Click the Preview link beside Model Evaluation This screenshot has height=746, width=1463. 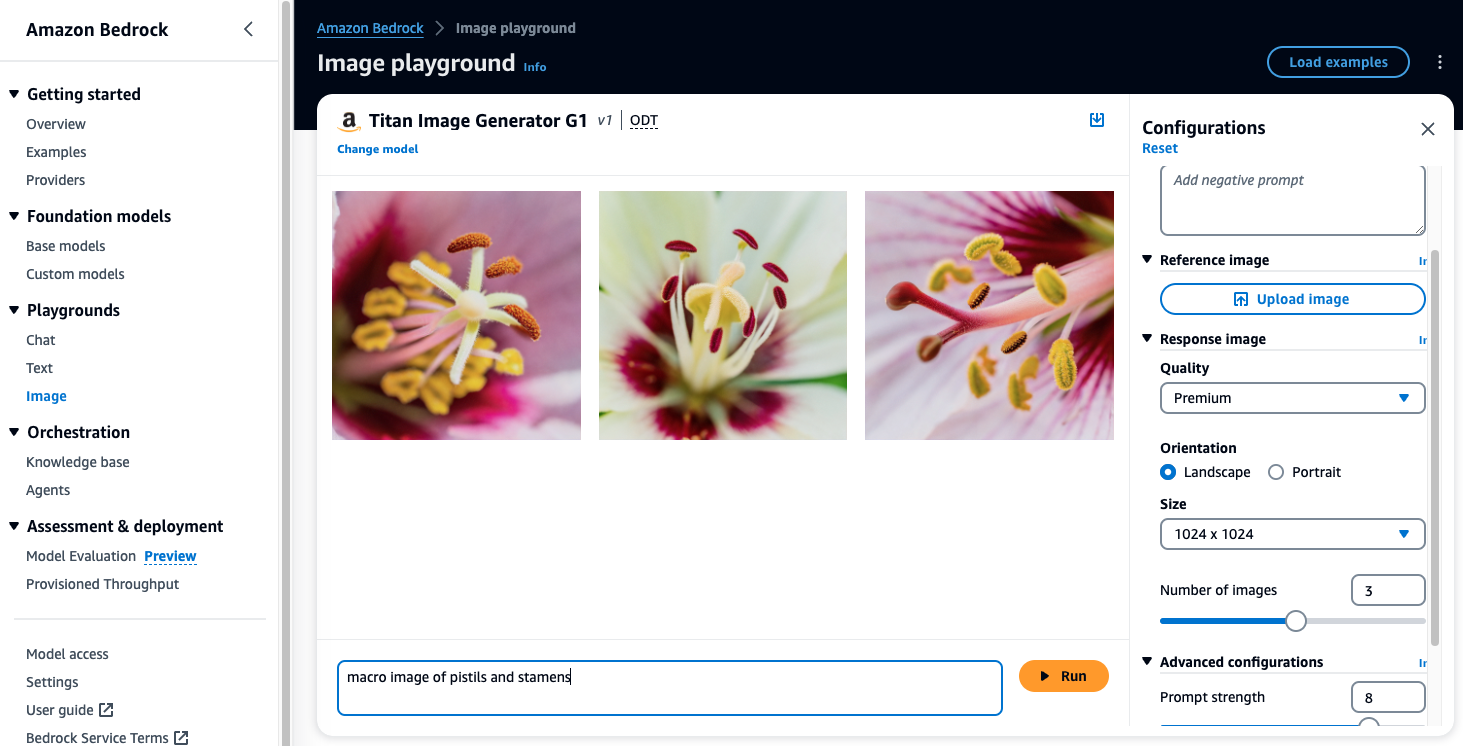tap(170, 556)
